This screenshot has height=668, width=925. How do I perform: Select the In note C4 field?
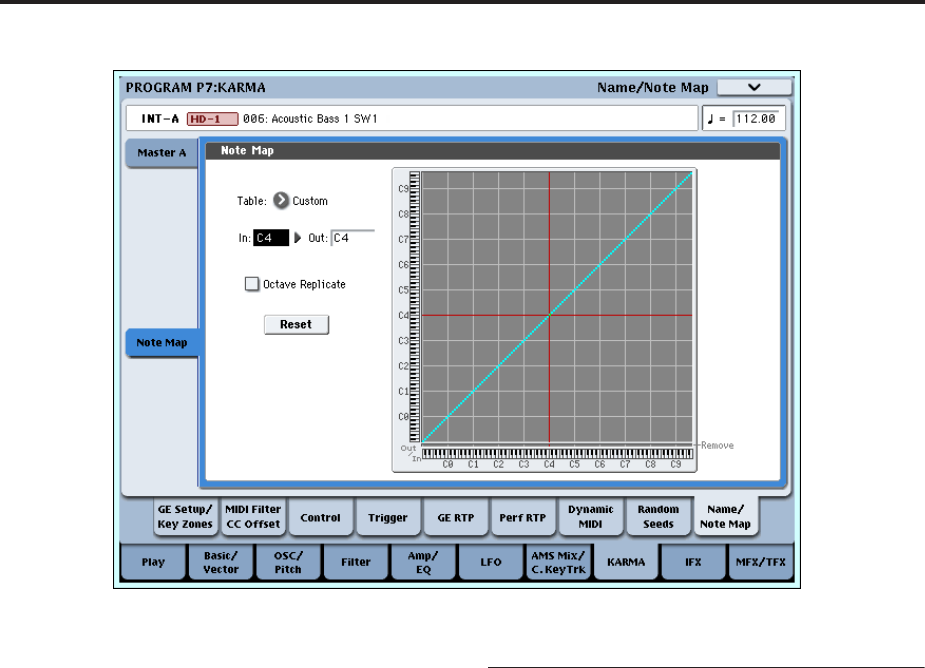coord(271,238)
